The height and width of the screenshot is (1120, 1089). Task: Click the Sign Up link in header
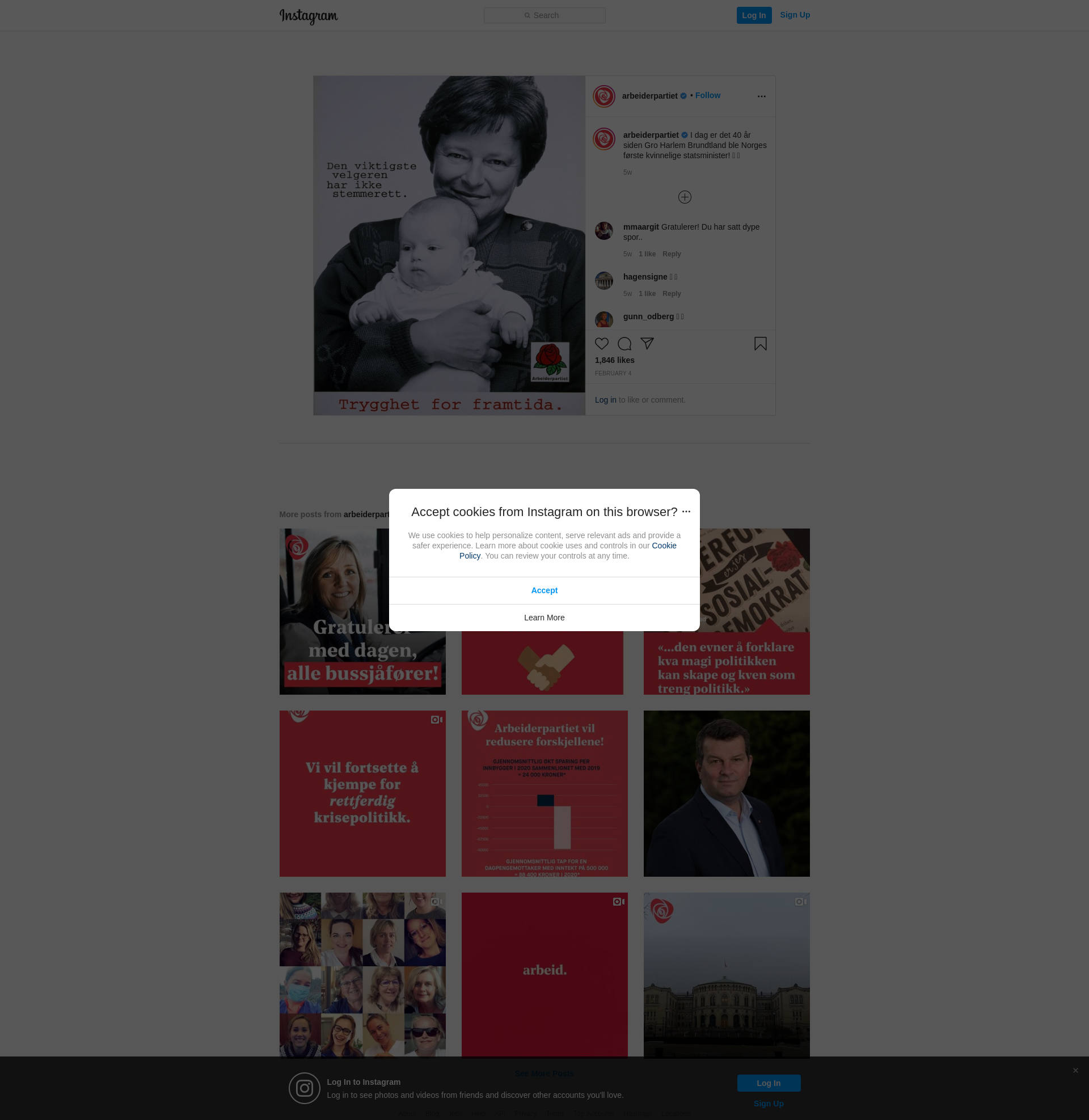[x=795, y=15]
